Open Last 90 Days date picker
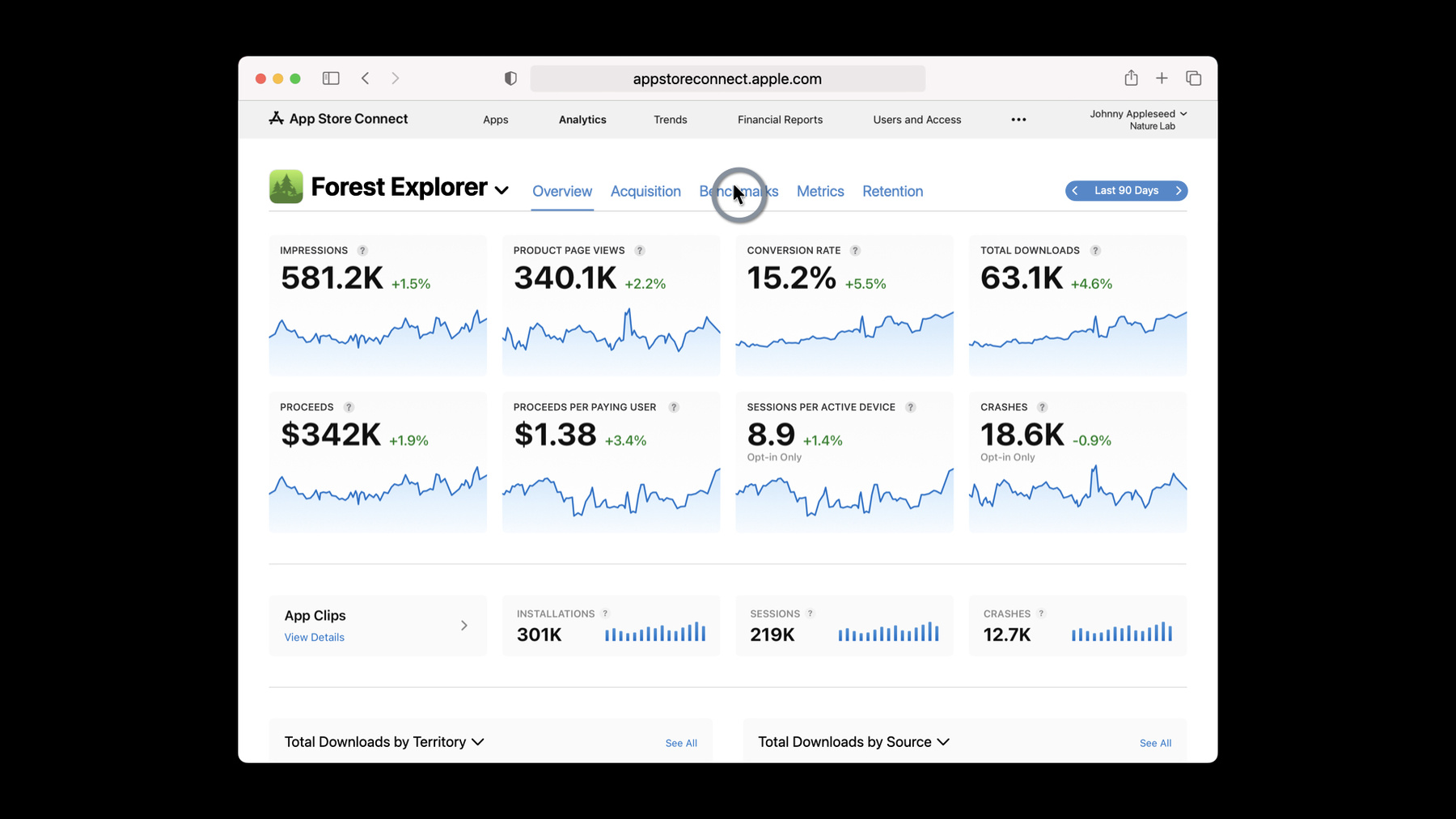This screenshot has height=819, width=1456. [x=1126, y=191]
